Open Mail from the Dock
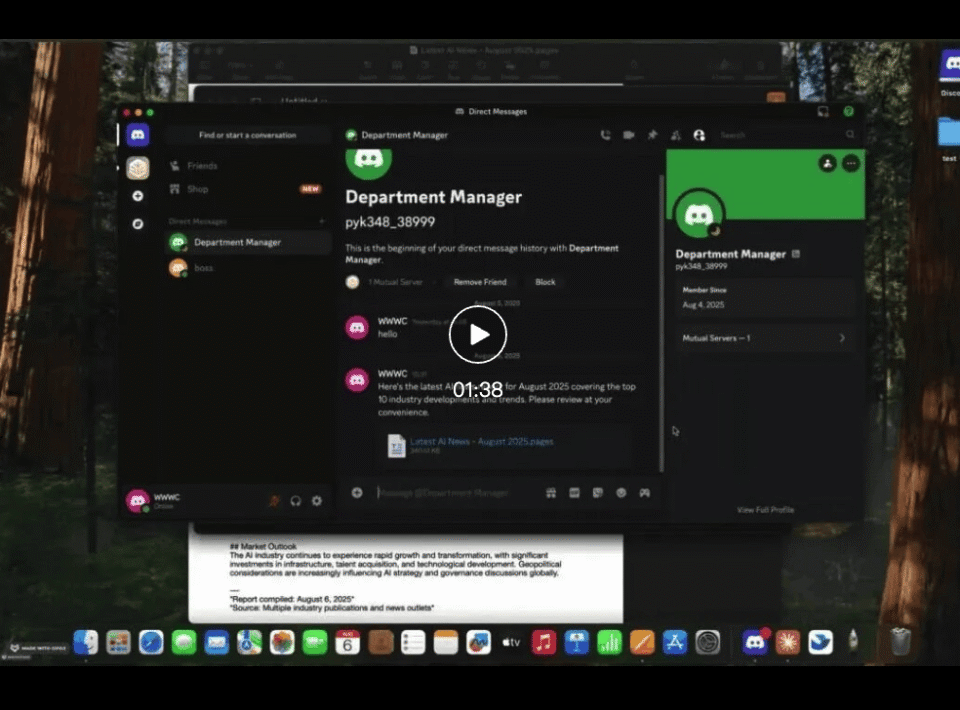Screen dimensions: 960x710 click(x=217, y=643)
